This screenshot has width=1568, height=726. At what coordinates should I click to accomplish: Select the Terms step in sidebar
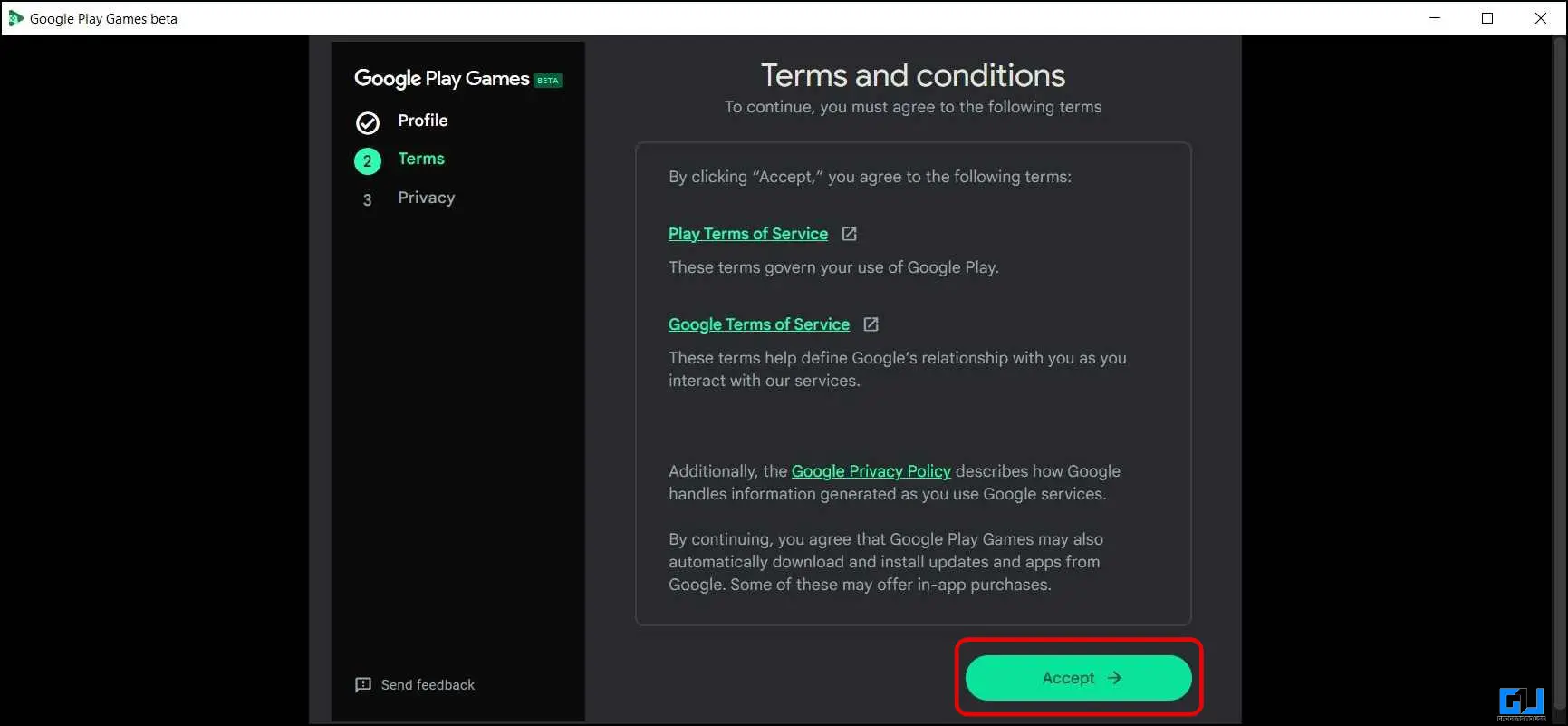(421, 159)
